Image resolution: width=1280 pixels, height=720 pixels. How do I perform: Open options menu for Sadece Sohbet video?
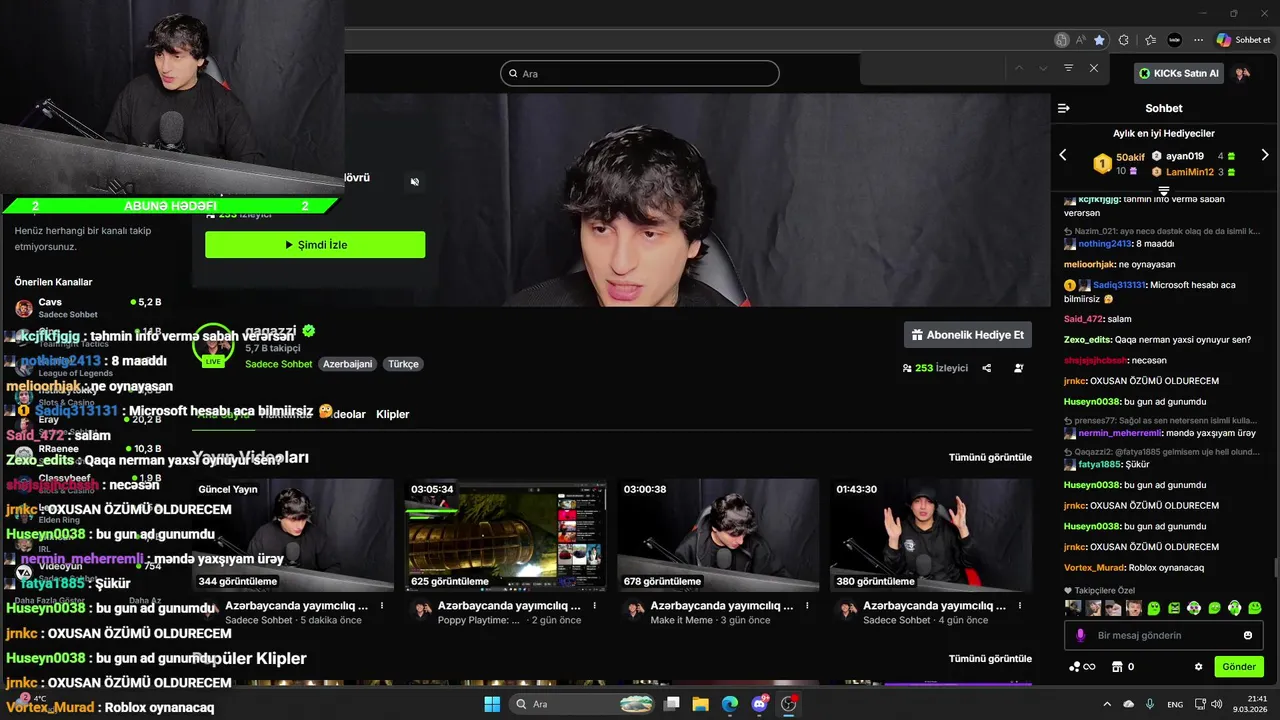click(x=382, y=606)
